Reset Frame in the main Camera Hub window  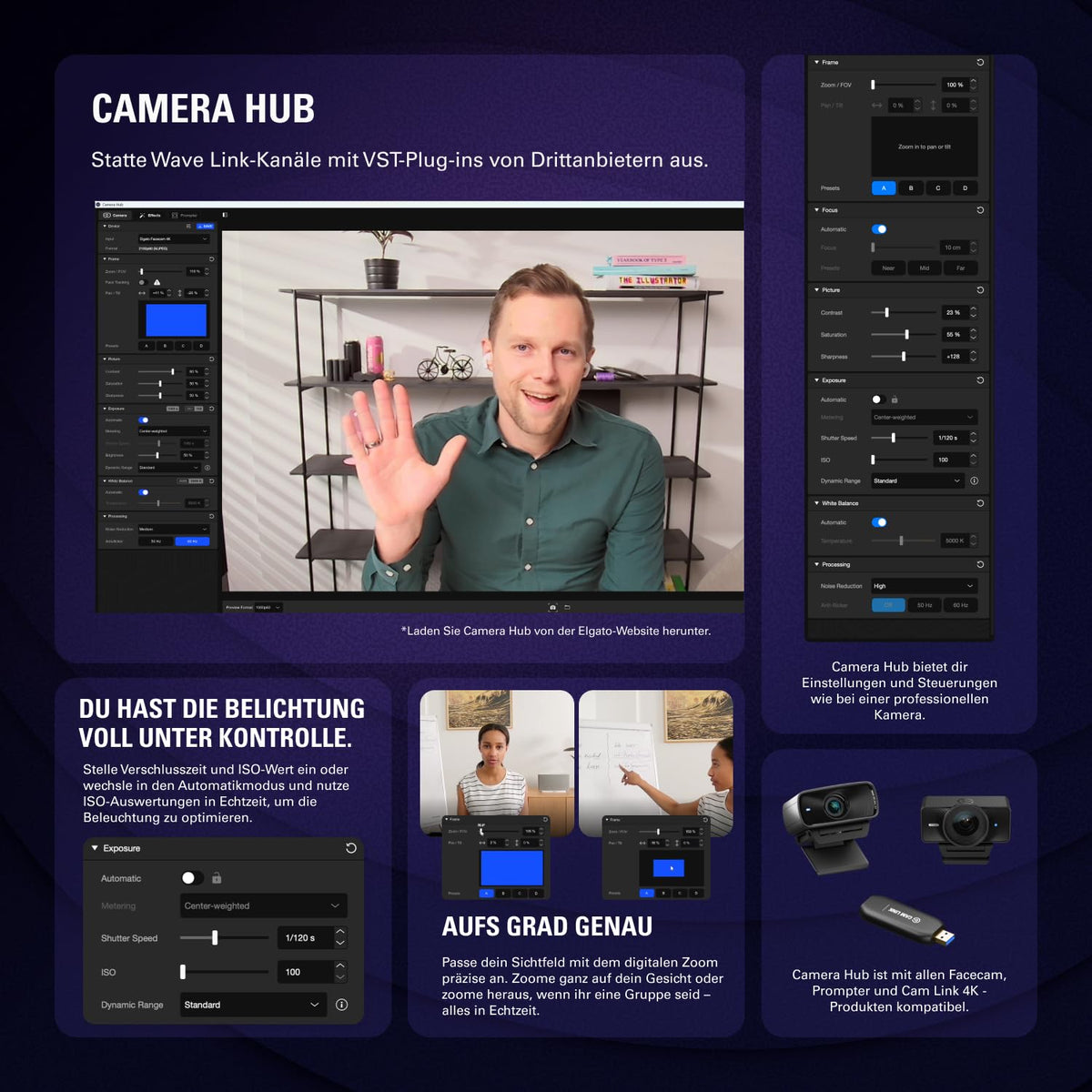[211, 259]
